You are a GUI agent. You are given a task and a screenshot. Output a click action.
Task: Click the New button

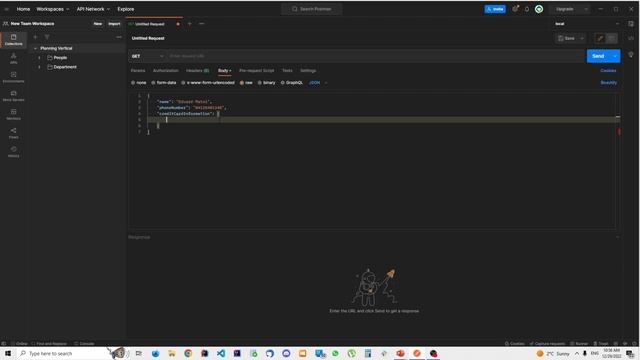98,24
